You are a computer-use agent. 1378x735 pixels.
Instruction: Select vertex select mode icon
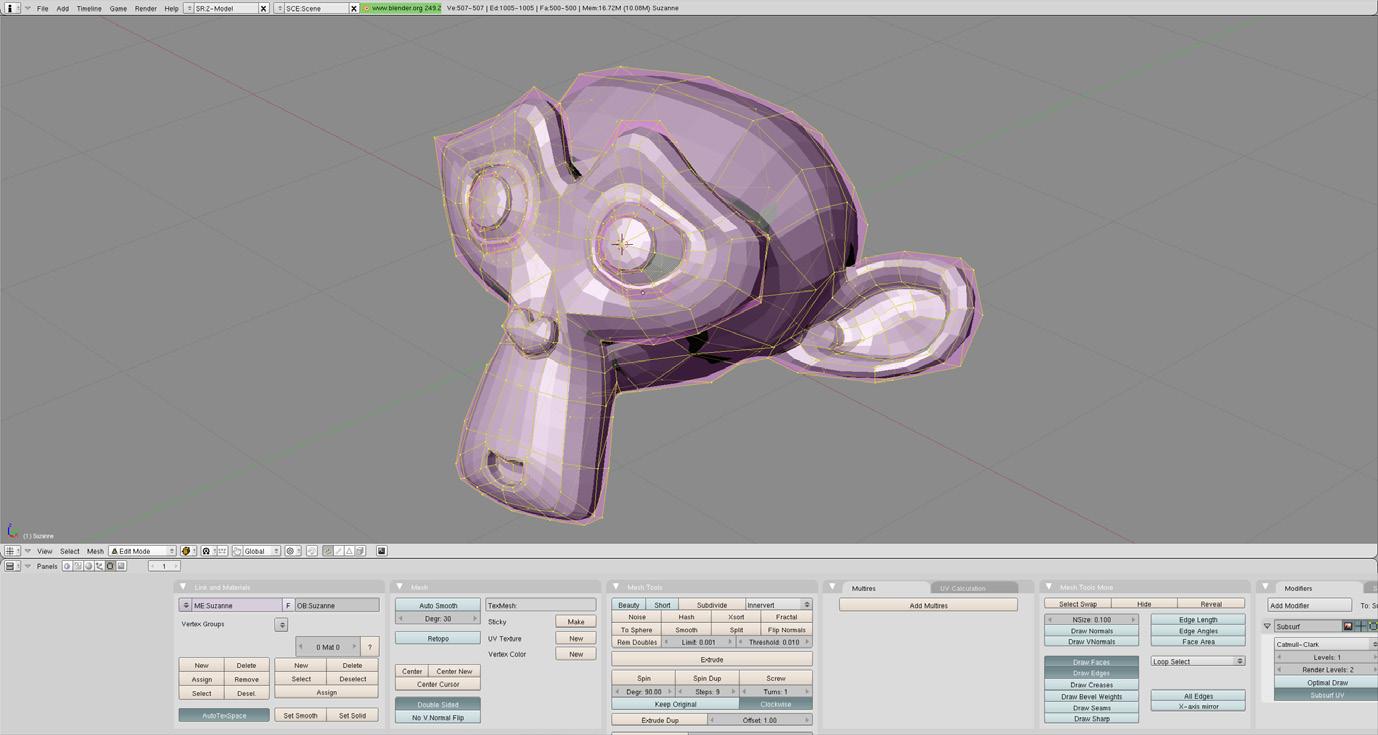[x=327, y=551]
